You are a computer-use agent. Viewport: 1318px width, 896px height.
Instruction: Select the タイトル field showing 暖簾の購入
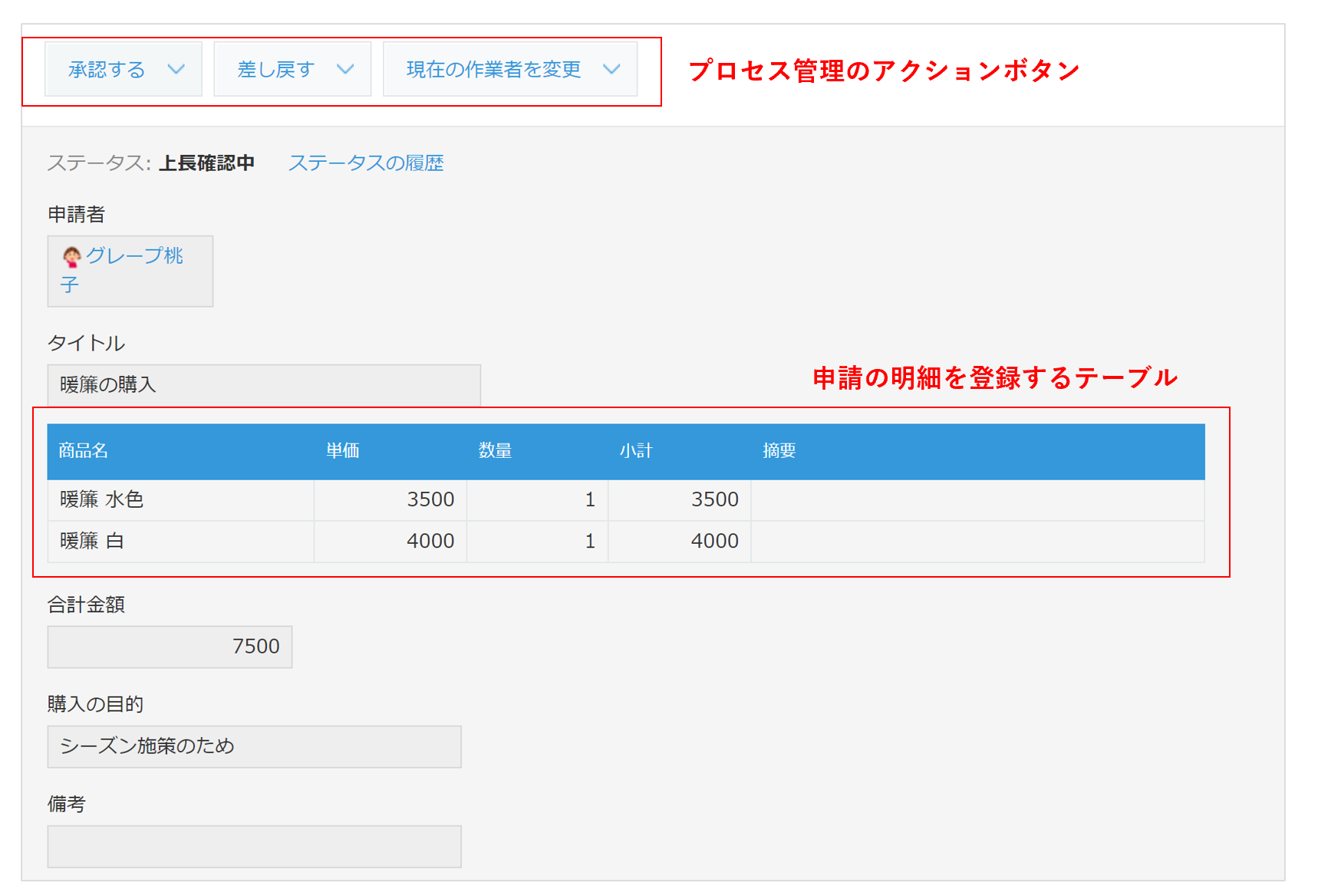point(263,385)
